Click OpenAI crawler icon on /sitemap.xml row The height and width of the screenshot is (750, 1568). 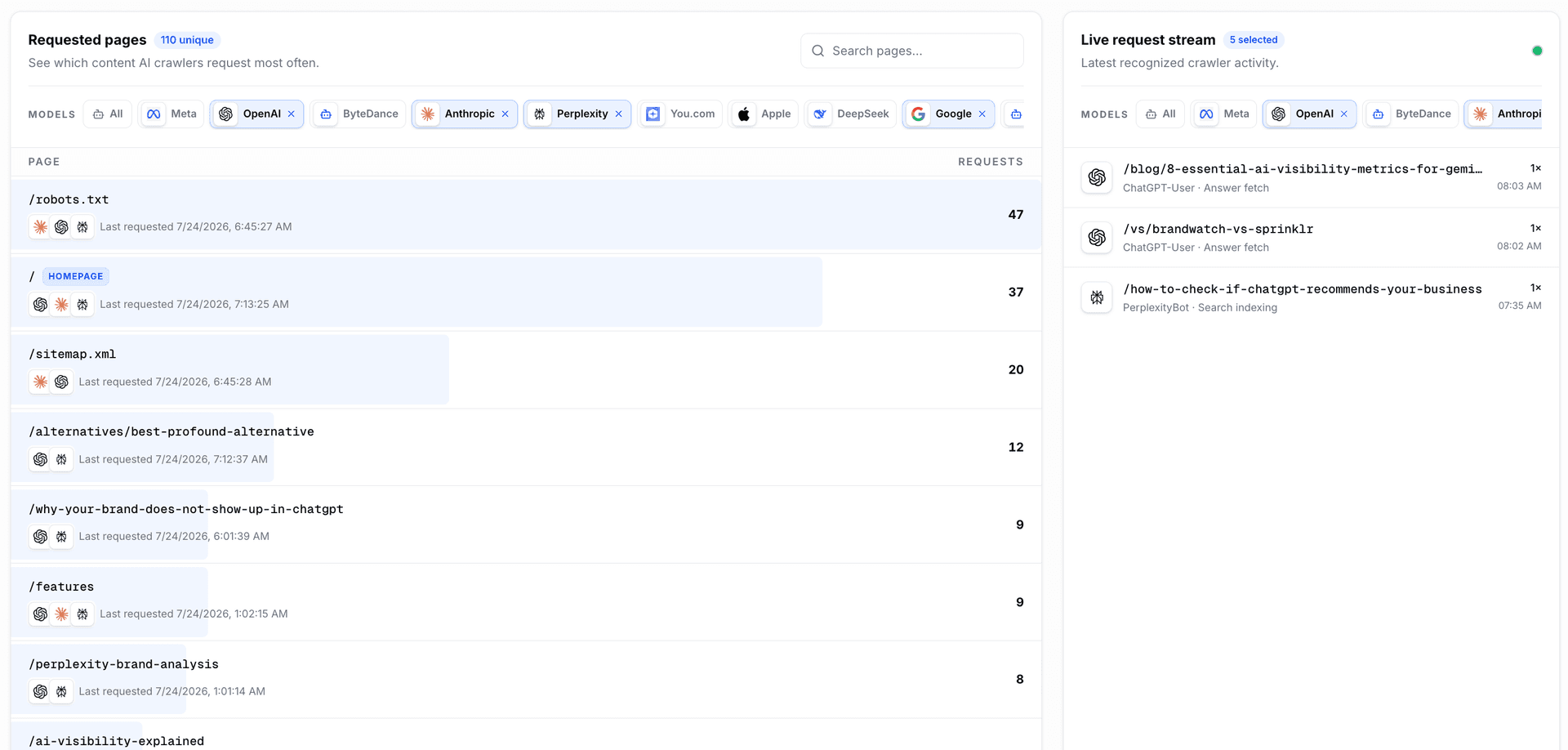[x=61, y=382]
